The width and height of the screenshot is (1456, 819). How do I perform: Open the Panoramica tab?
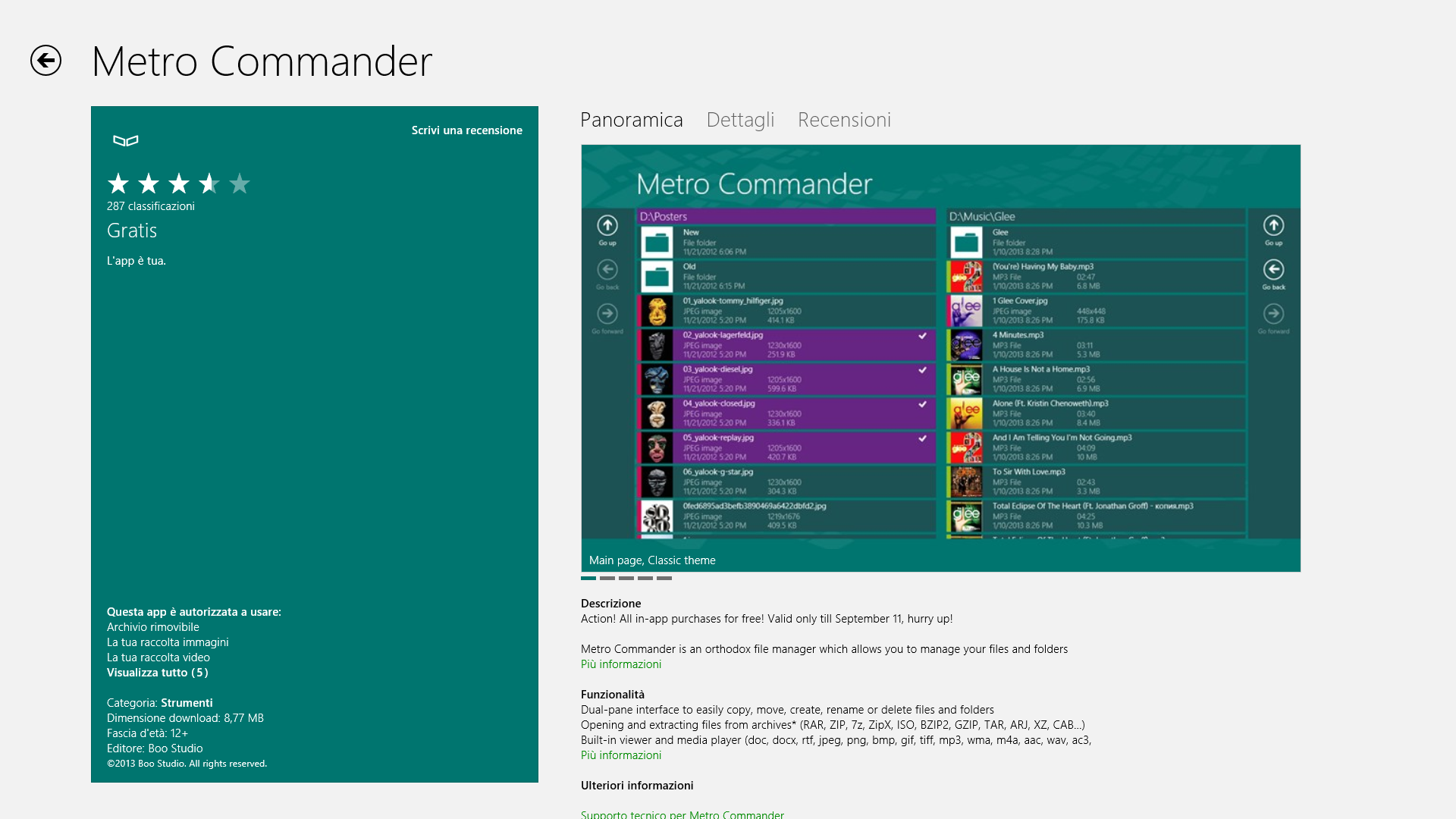point(632,120)
